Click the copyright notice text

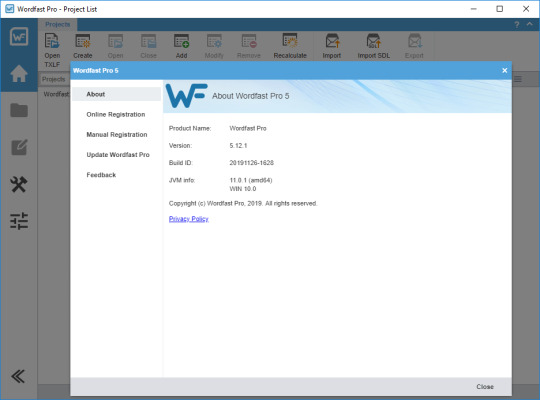[x=243, y=203]
